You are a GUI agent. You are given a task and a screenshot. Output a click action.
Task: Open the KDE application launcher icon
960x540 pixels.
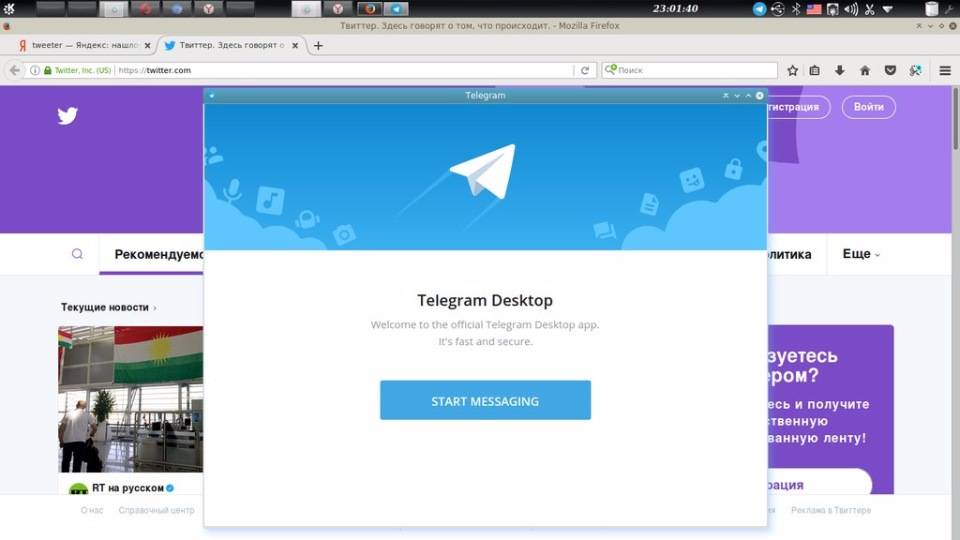[9, 9]
